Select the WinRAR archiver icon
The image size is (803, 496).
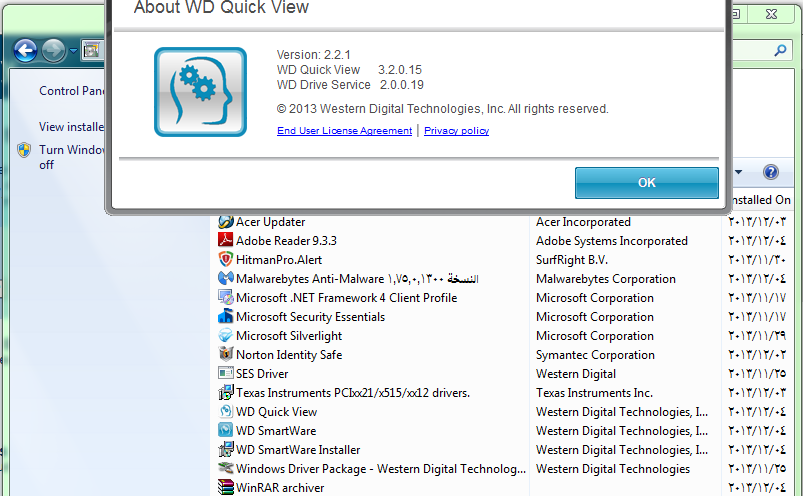pos(225,487)
